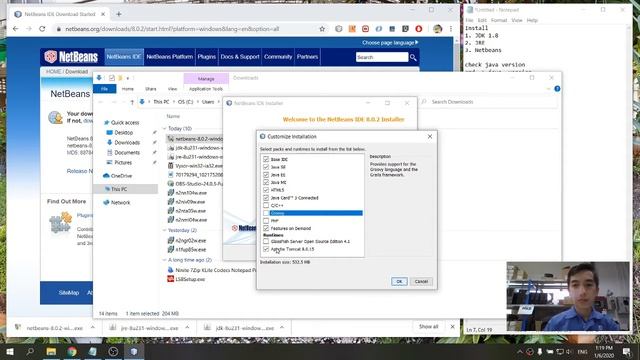
Task: Open Explorer Share ribbon tab
Action: pos(151,89)
